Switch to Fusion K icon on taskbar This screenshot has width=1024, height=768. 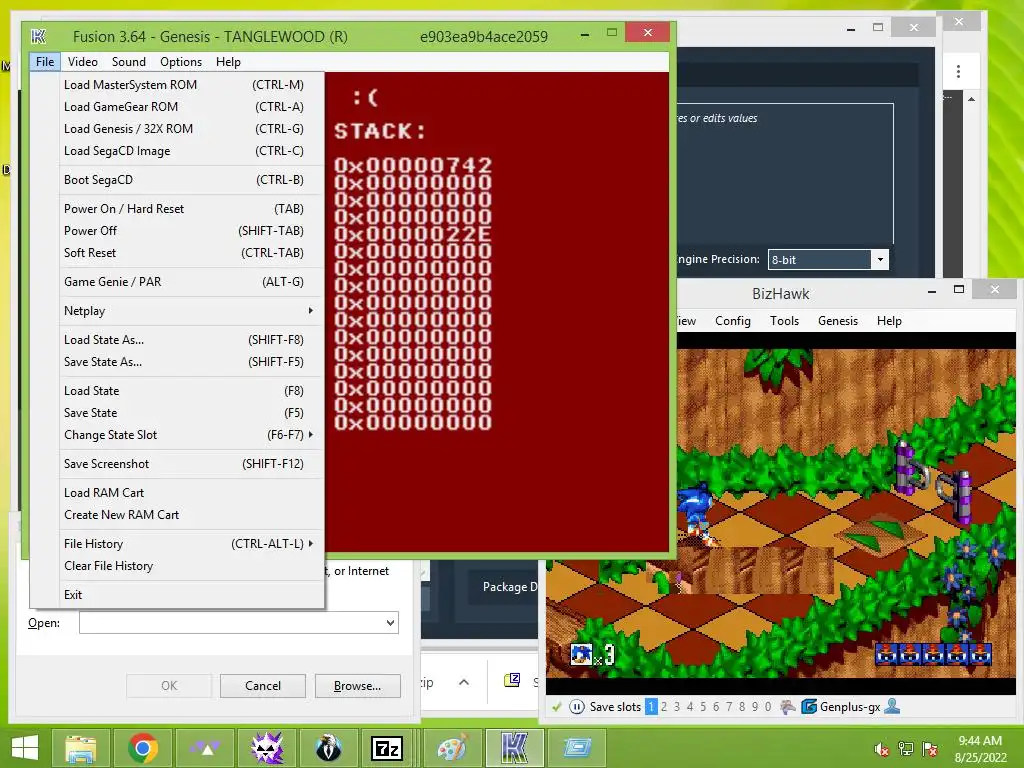(x=514, y=748)
